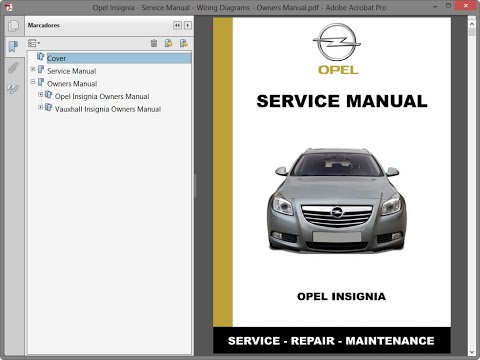Delete the selected bookmark with trash icon
480x360 pixels.
[154, 43]
